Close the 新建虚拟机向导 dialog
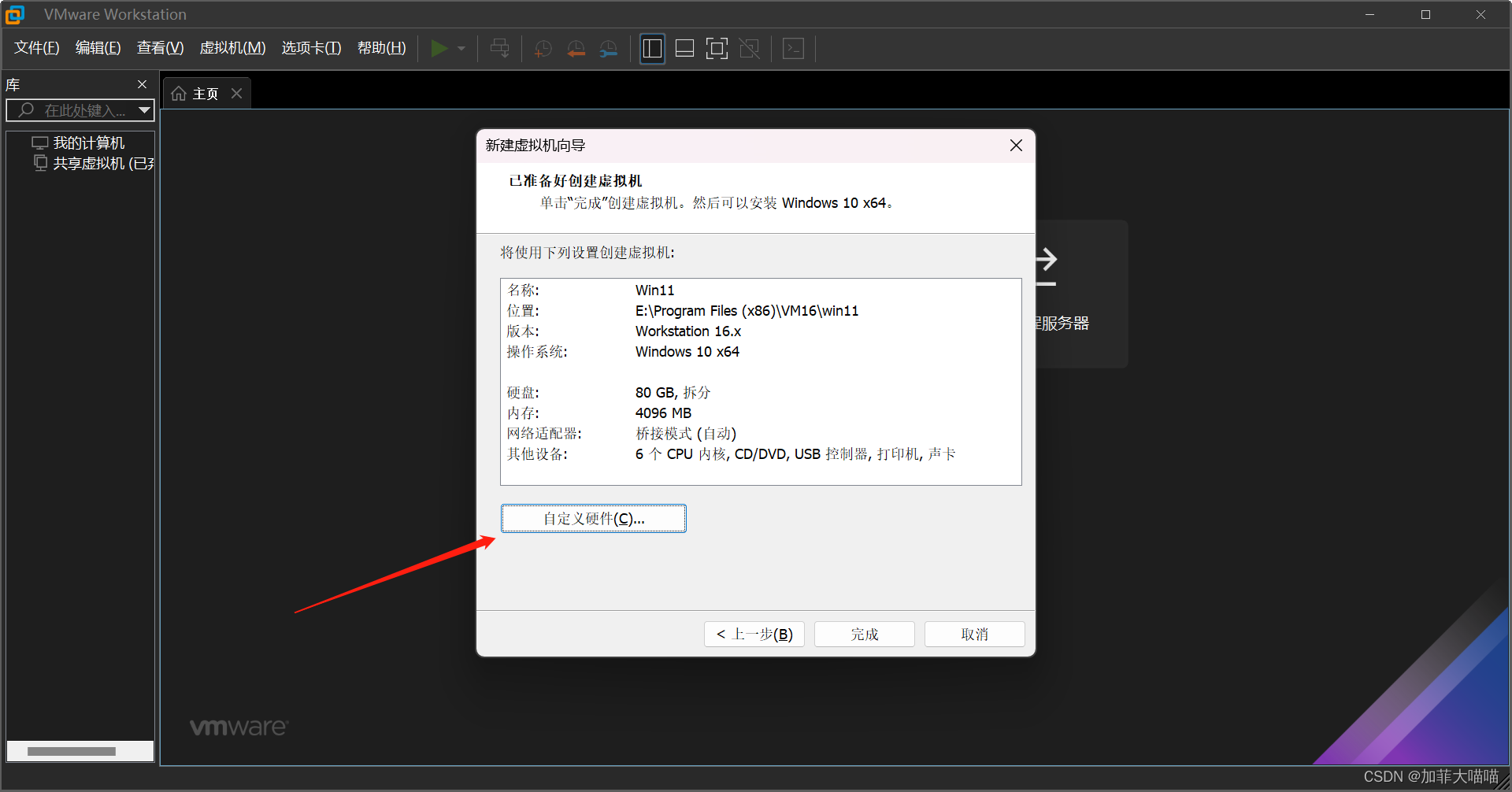Viewport: 1512px width, 792px height. (1016, 146)
